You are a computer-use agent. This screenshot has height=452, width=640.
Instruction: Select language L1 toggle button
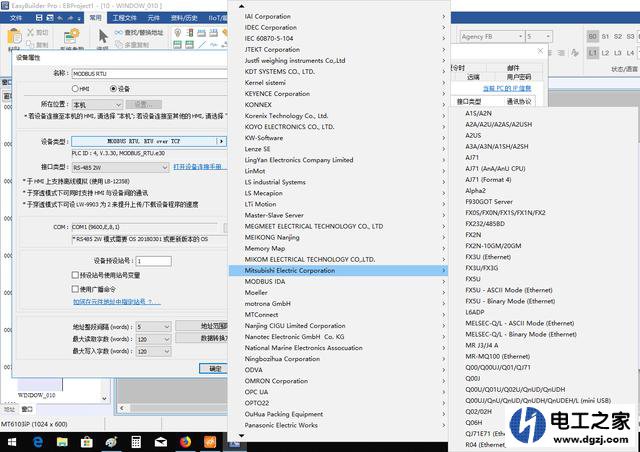point(593,53)
